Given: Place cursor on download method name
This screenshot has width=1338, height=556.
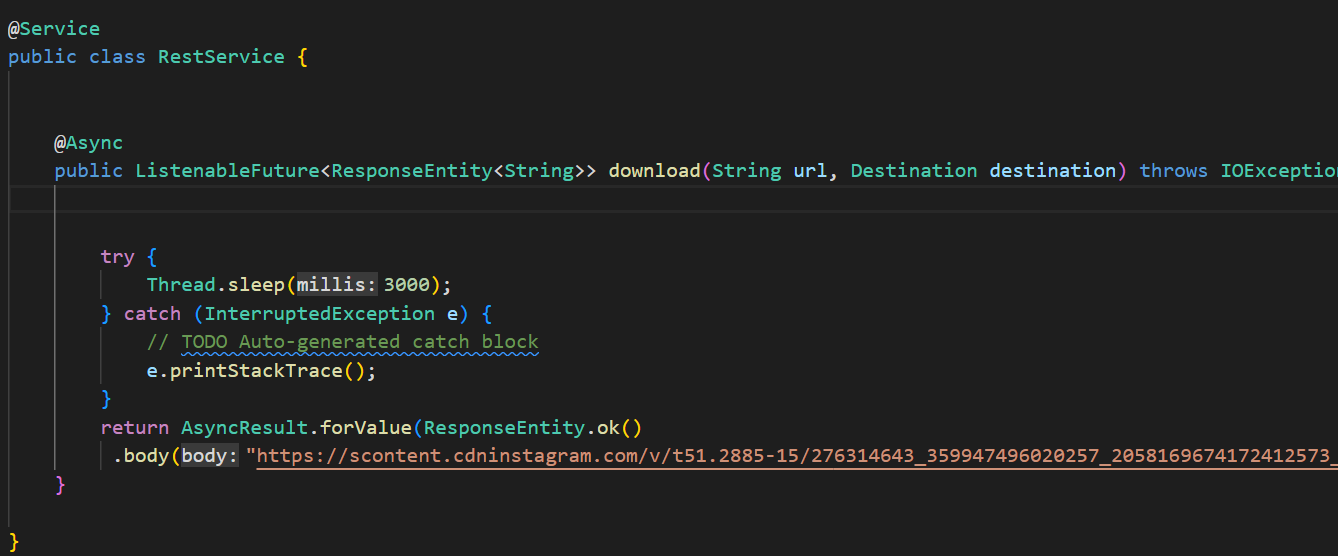Looking at the screenshot, I should (x=654, y=171).
